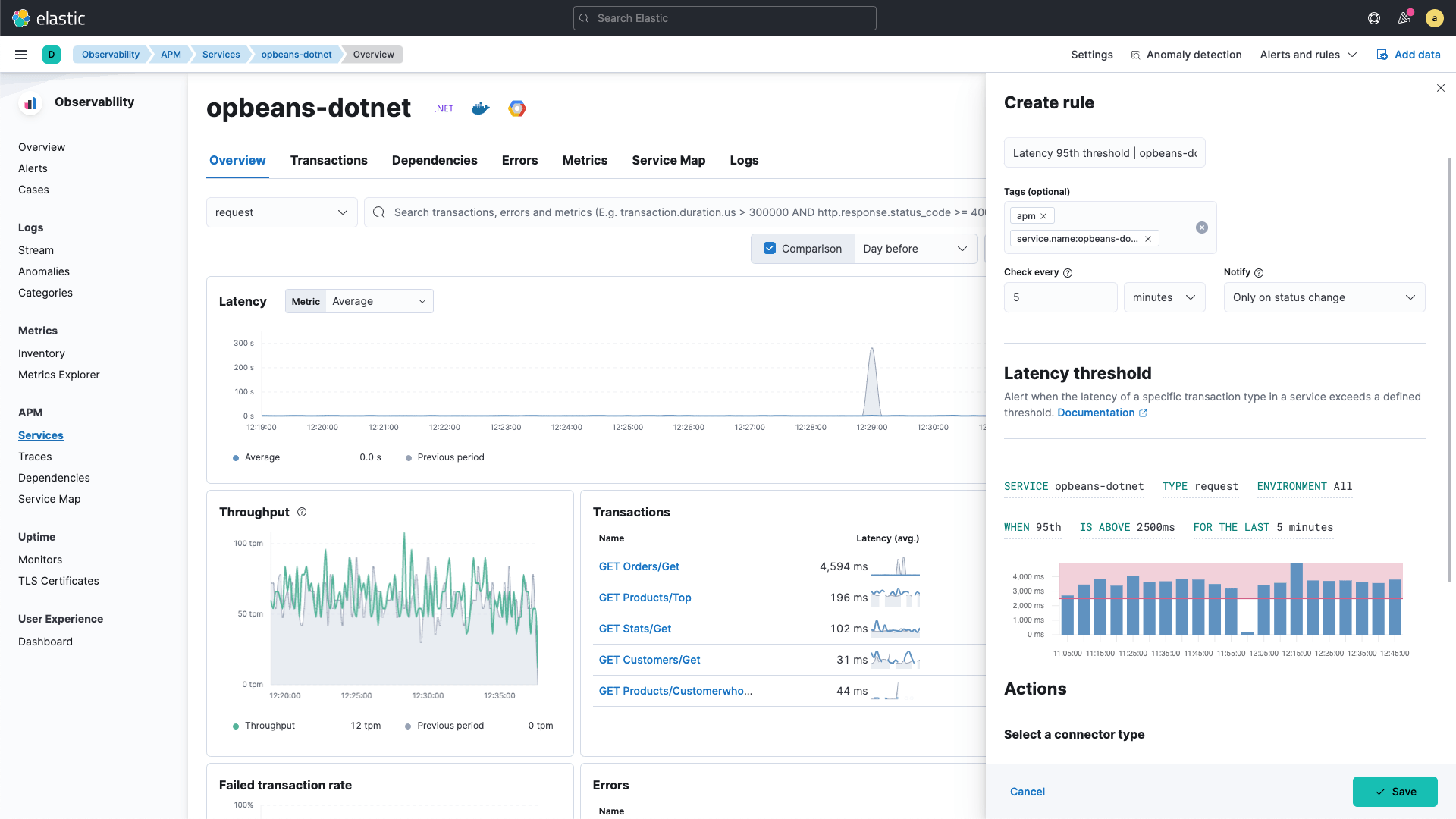Click the Throughput help info icon
The image size is (1456, 819).
click(x=302, y=512)
